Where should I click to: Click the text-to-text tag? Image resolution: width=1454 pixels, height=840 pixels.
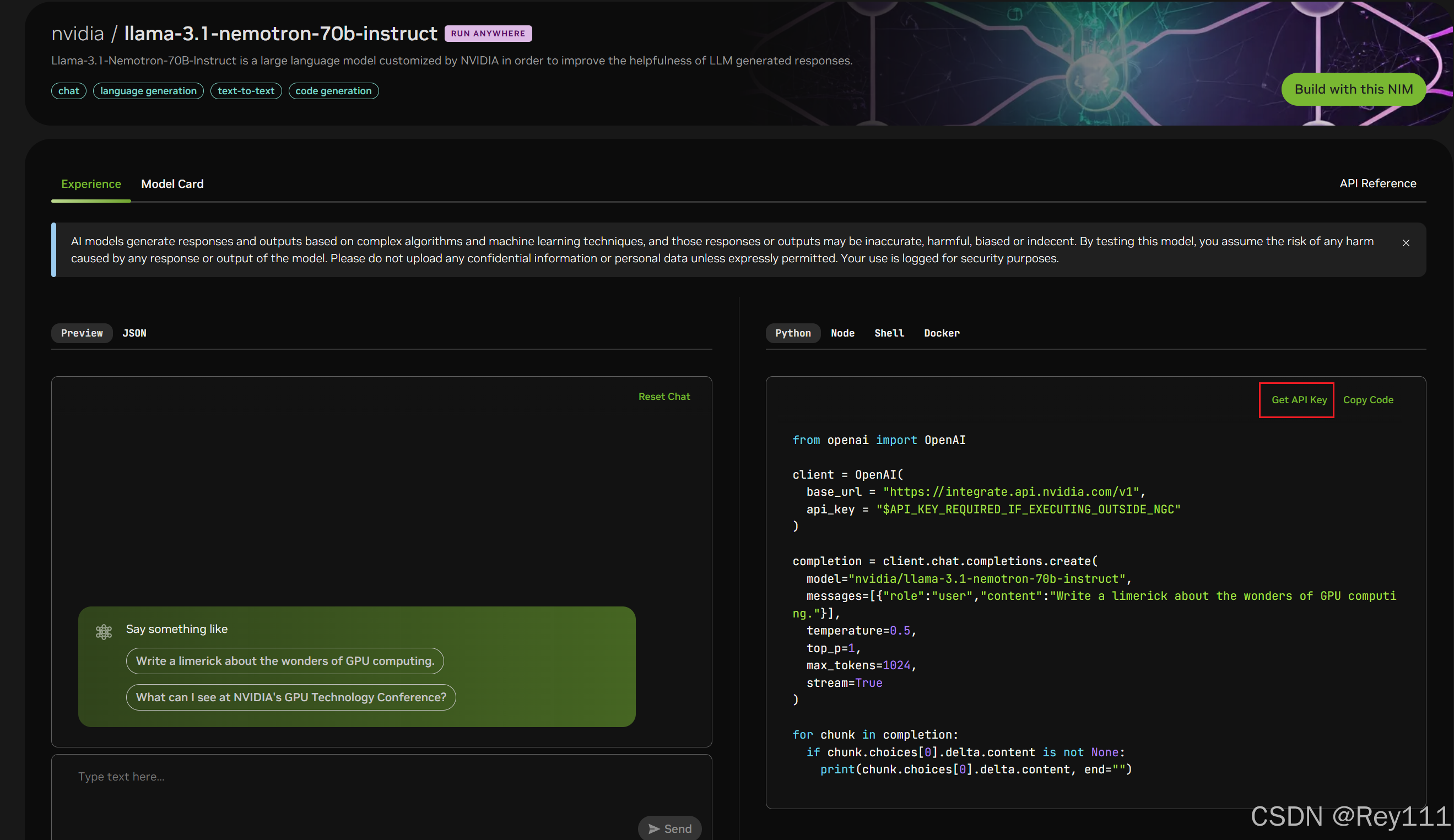[x=246, y=90]
